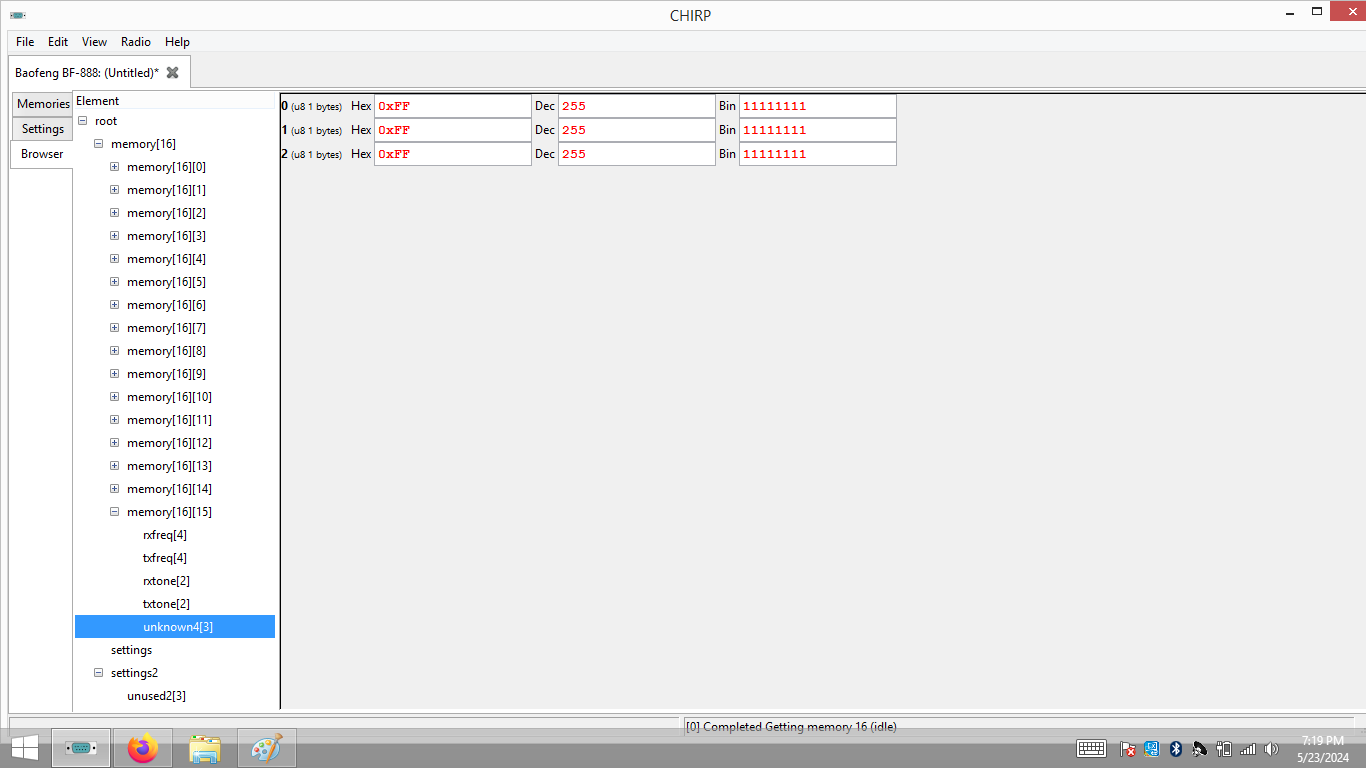
Task: Click Hex field of byte 2
Action: [453, 154]
